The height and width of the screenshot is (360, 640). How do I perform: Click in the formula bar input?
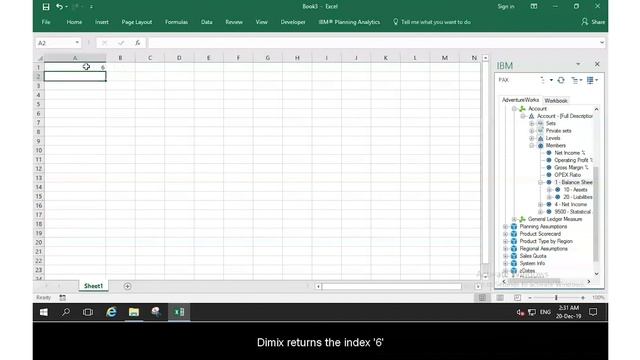(373, 43)
